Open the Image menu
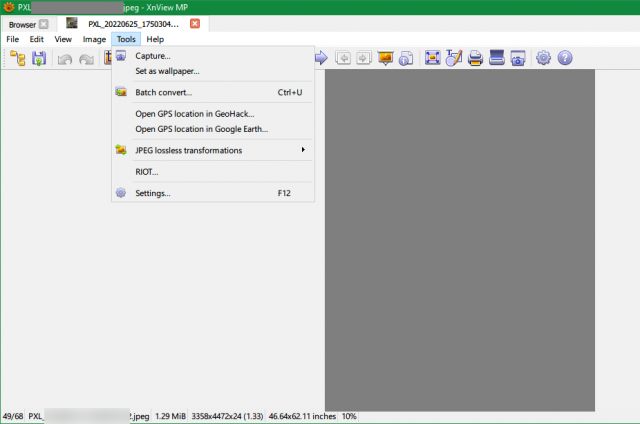Viewport: 640px width, 424px height. point(94,39)
